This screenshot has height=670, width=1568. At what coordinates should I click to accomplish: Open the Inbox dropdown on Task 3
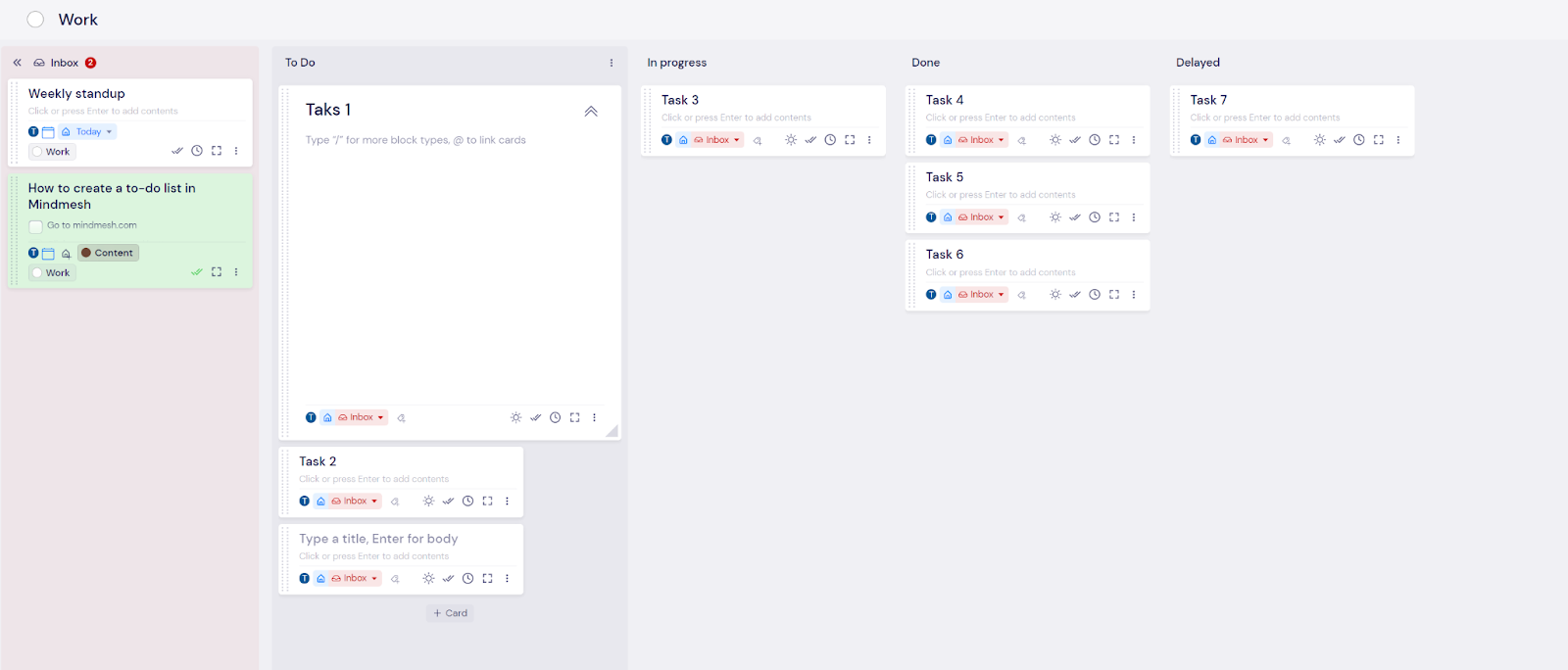point(717,140)
